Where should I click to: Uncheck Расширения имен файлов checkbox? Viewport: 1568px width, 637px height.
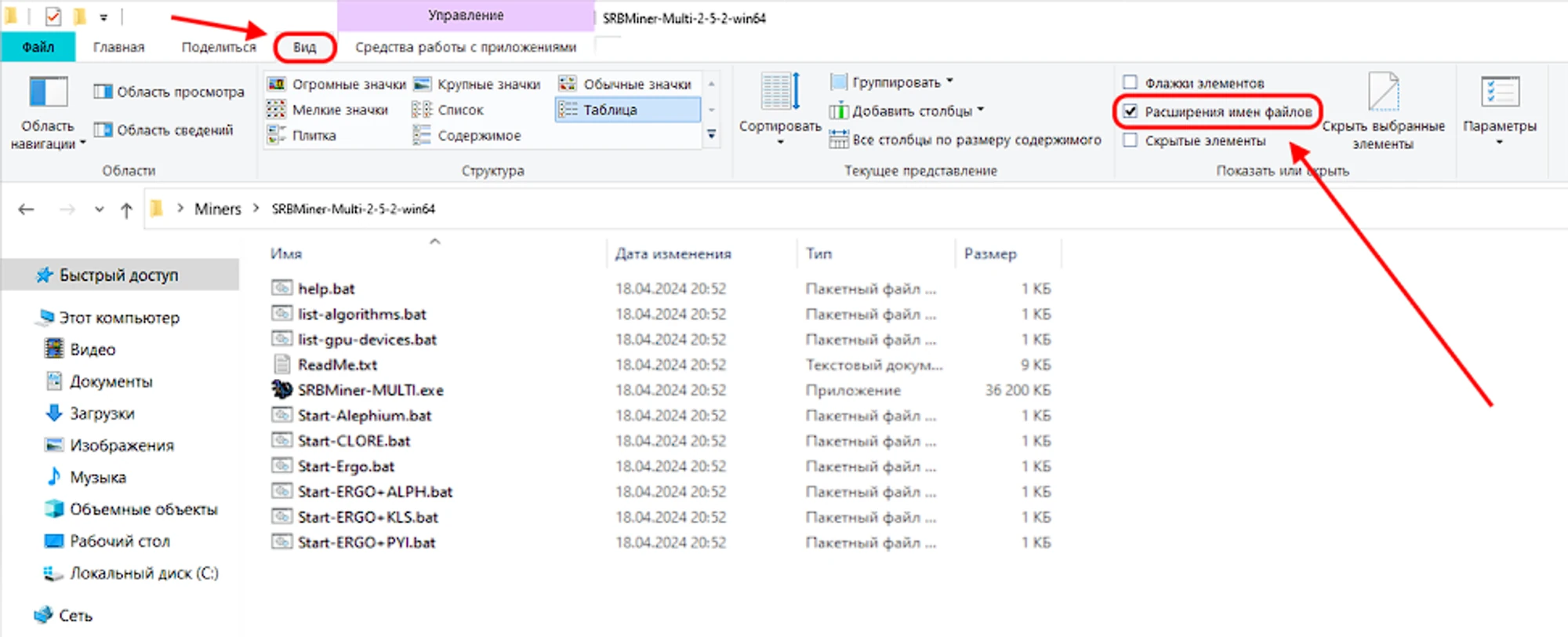click(x=1131, y=111)
